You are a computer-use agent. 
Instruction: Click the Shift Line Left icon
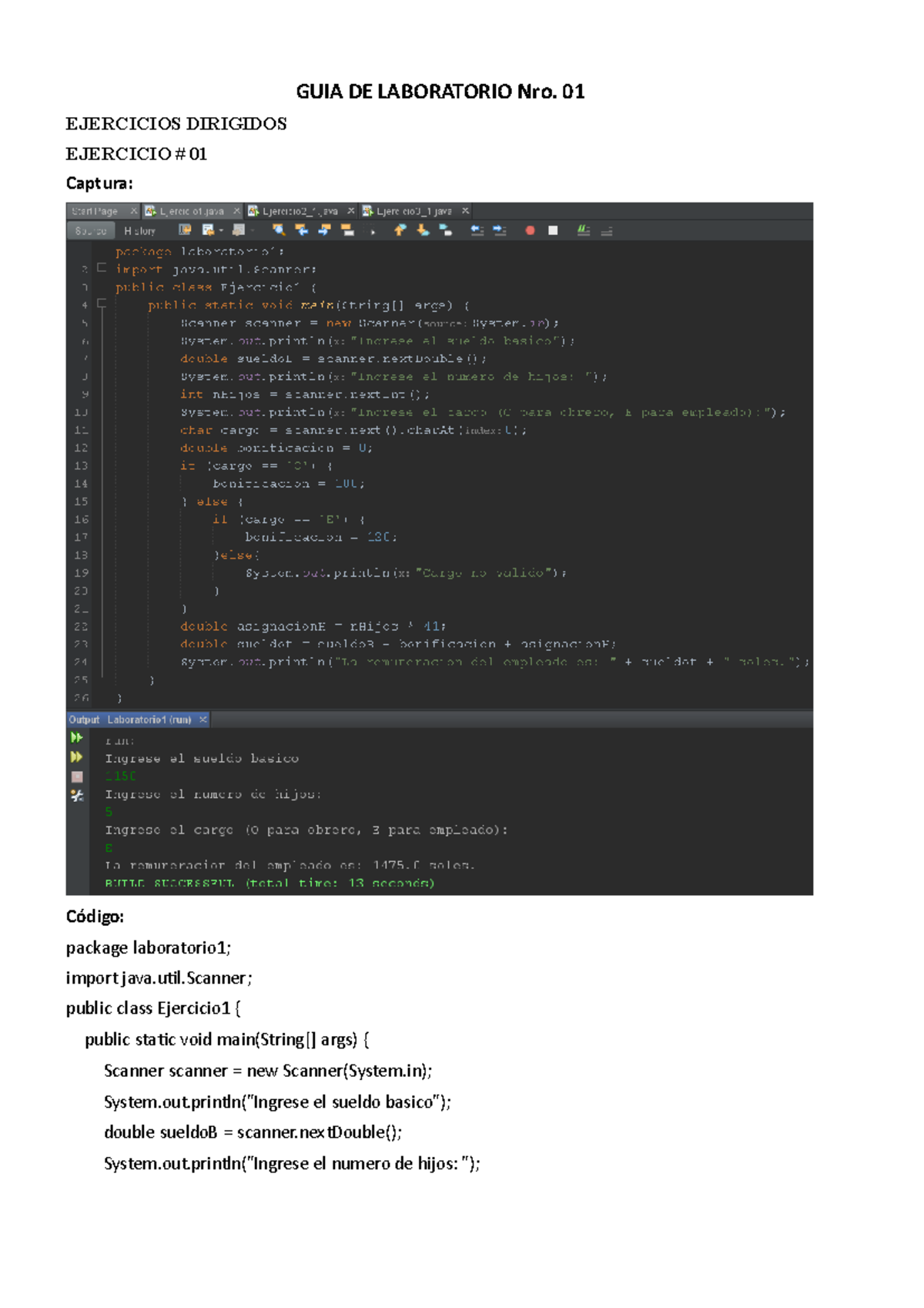477,230
